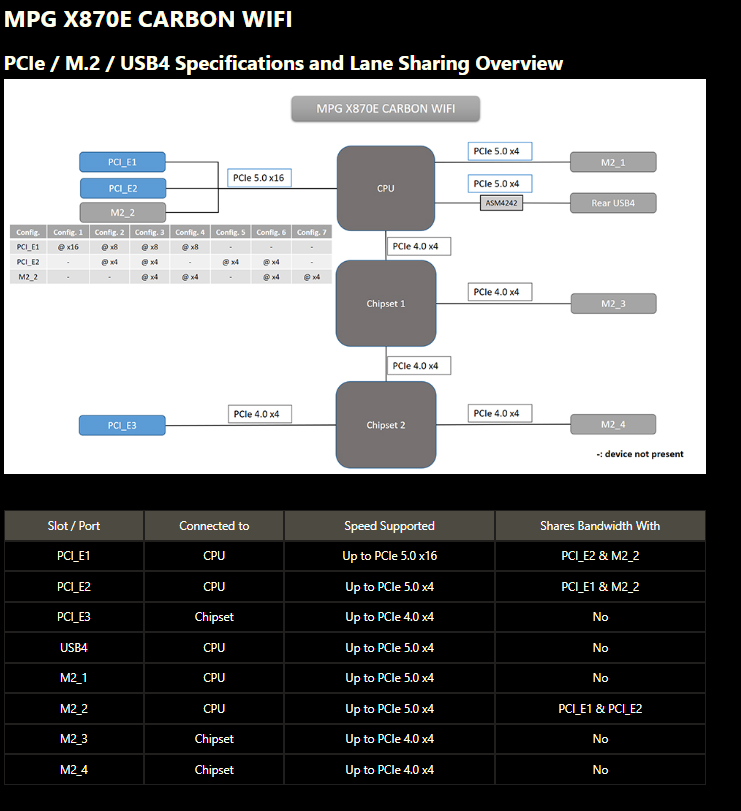The height and width of the screenshot is (811, 741).
Task: Click "Up to PCIe 5.0 x16" speed cell
Action: tap(389, 556)
